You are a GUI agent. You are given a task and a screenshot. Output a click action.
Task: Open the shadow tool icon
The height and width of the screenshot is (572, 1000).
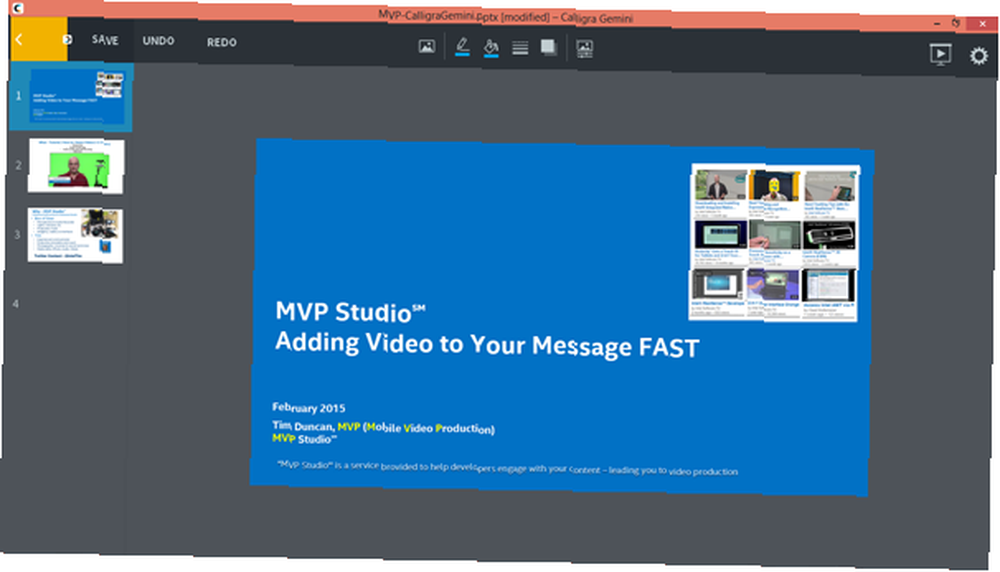coord(548,48)
